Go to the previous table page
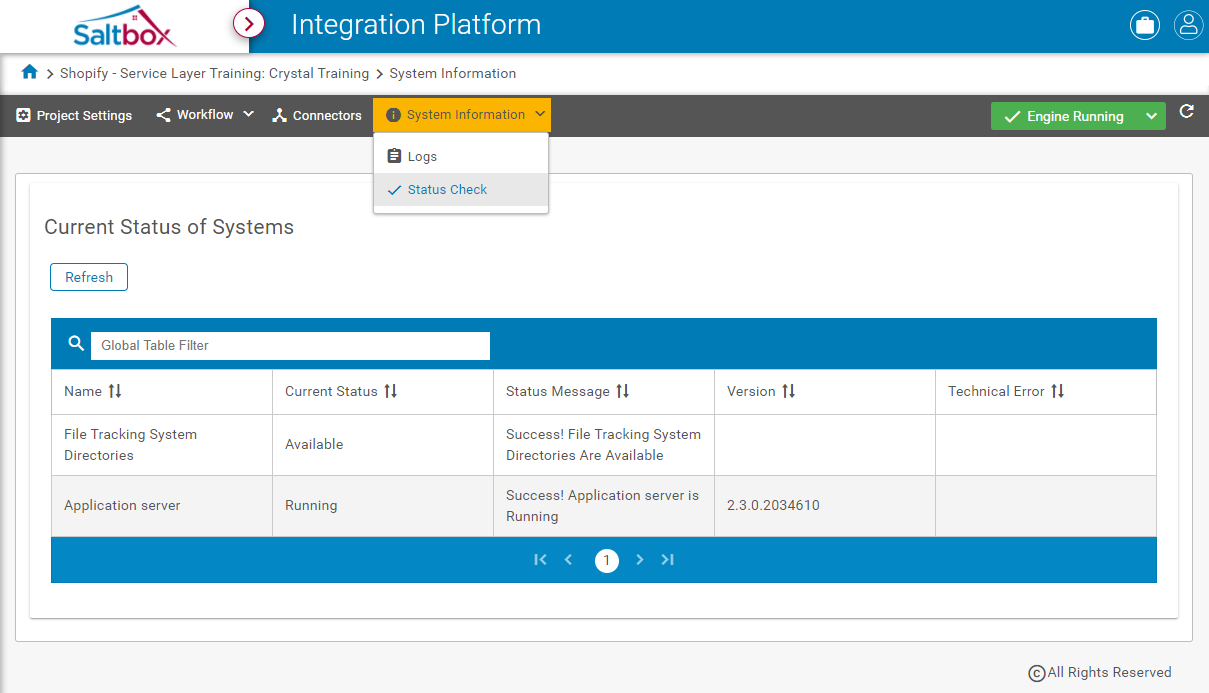This screenshot has height=693, width=1209. click(x=569, y=560)
